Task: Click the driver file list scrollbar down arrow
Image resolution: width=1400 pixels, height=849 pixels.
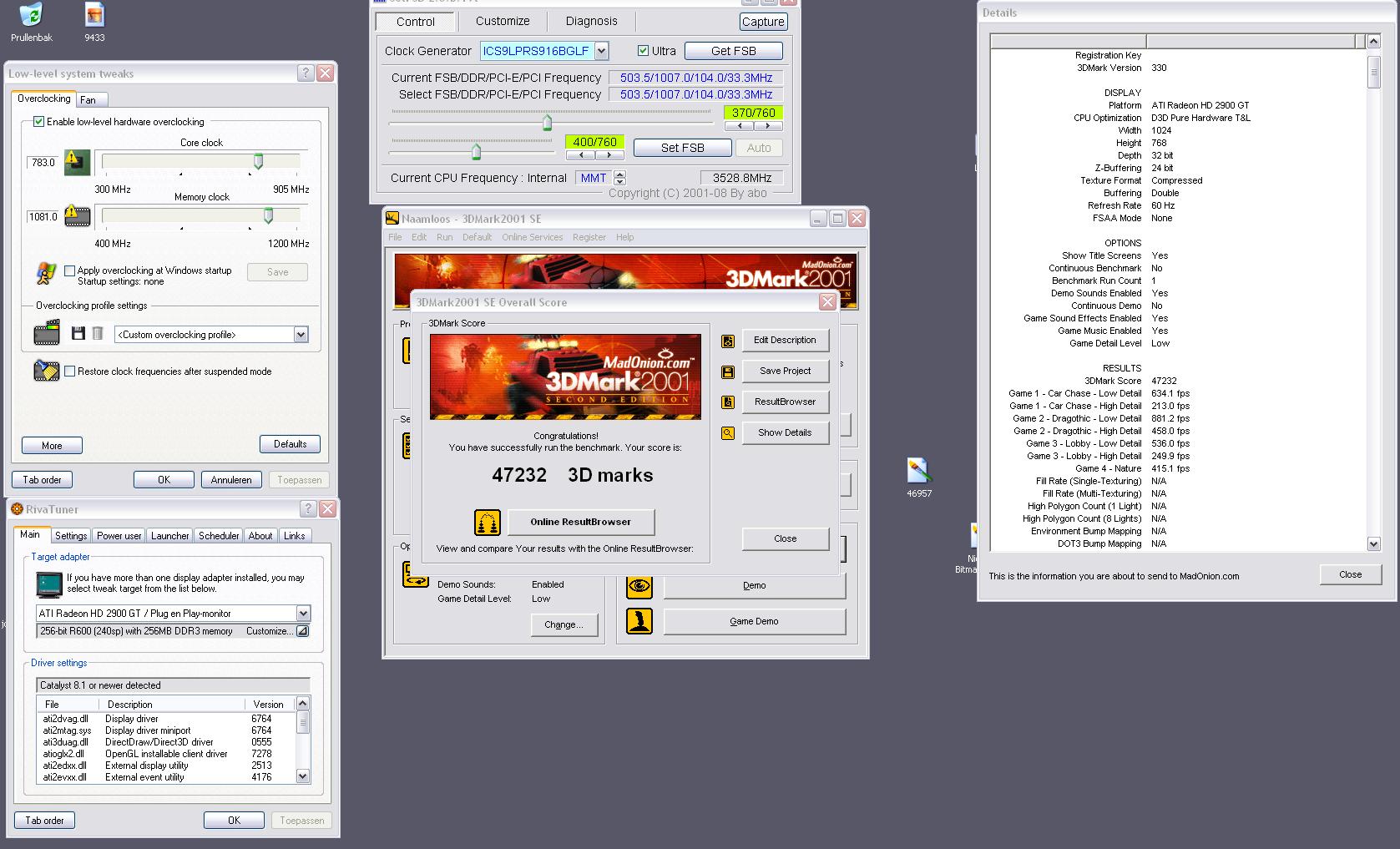Action: pos(303,776)
